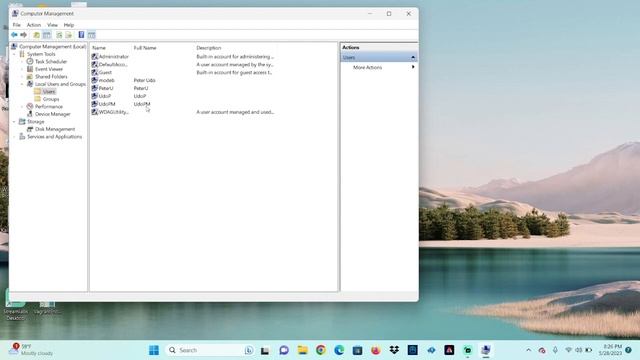Select Task Scheduler in the tree
The height and width of the screenshot is (360, 640).
tap(47, 62)
